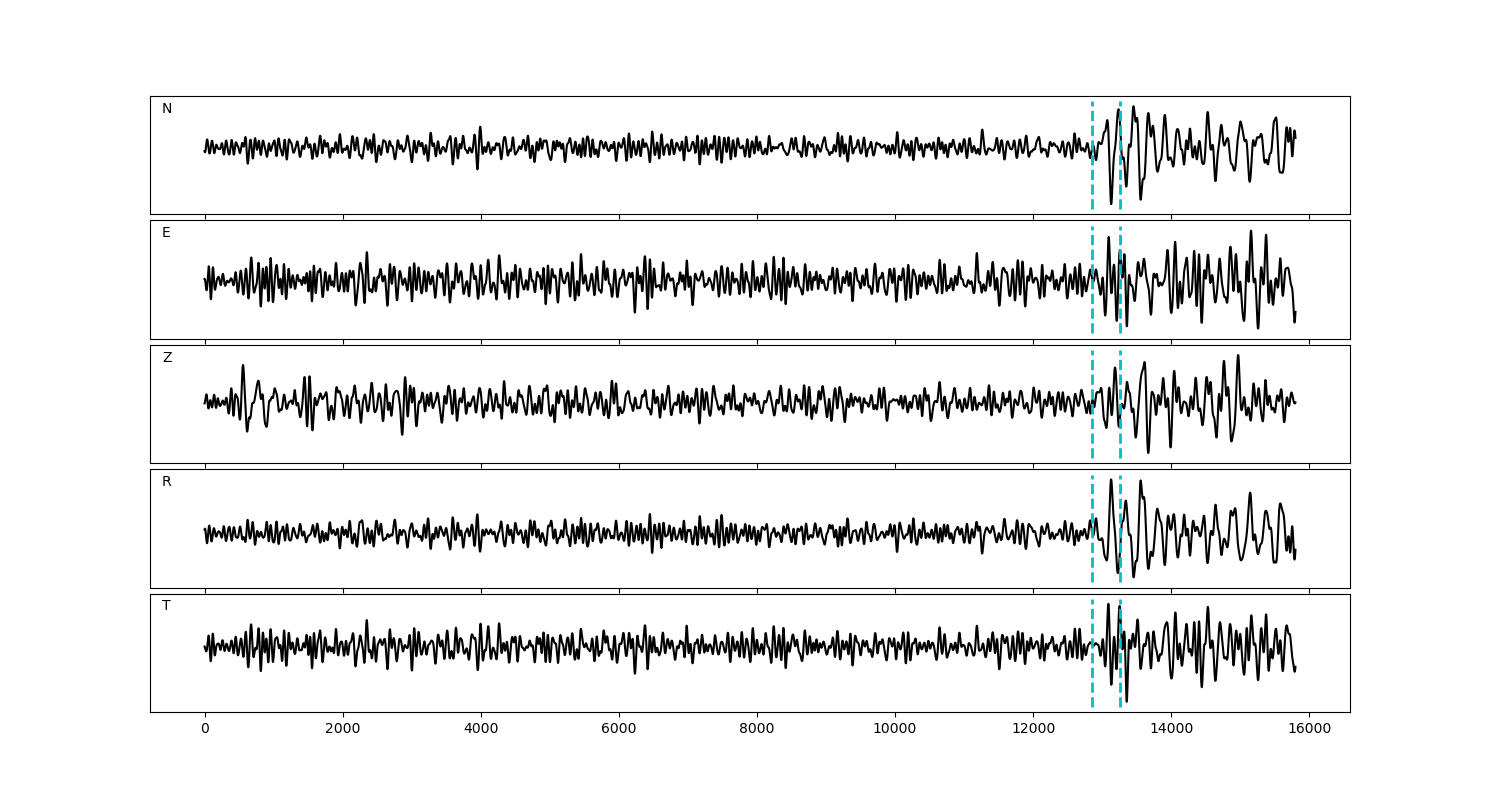The height and width of the screenshot is (800, 1500).
Task: Click the 16000 x-axis tick label
Action: (x=1309, y=730)
